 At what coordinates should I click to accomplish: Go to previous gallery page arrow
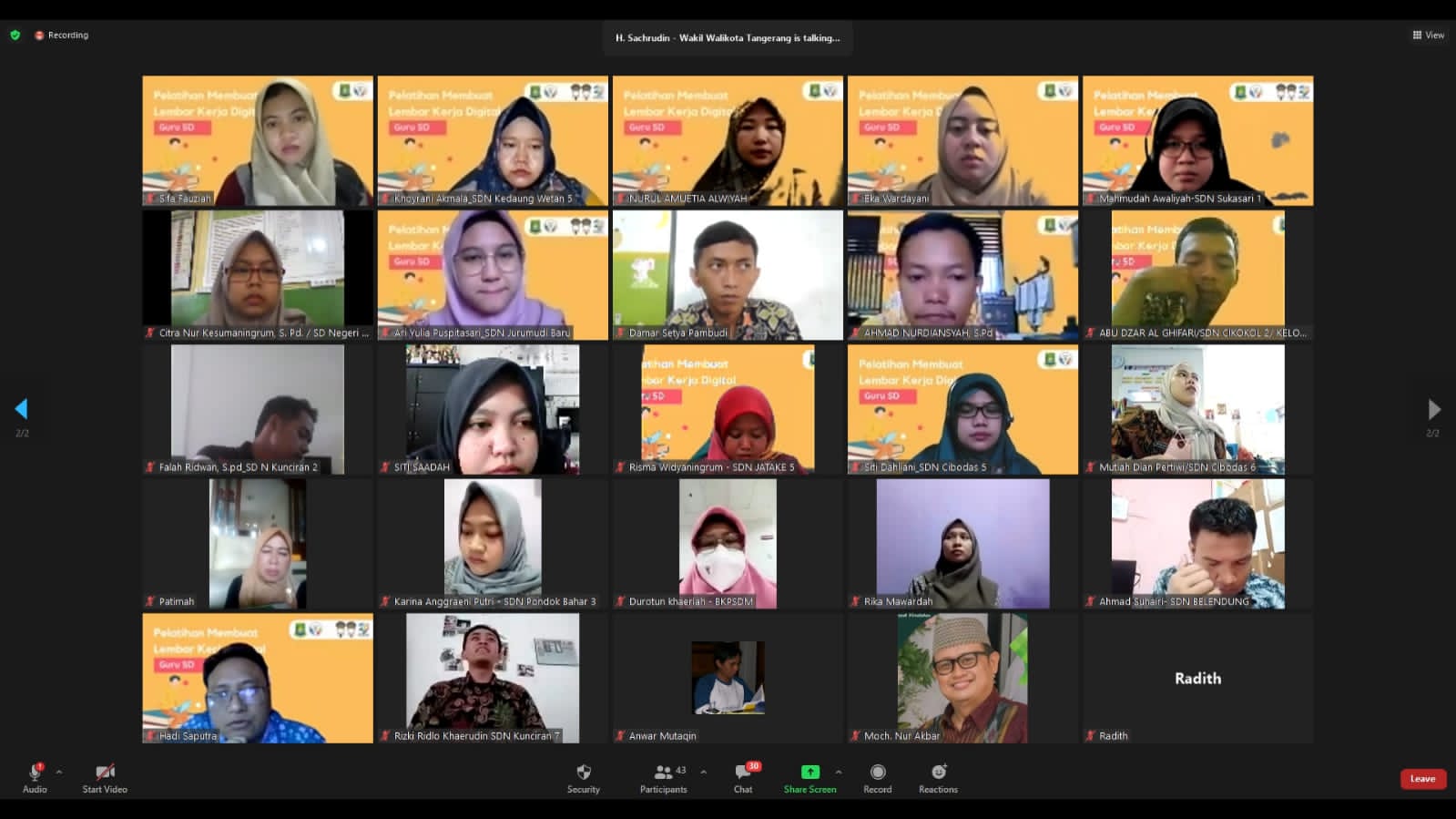tap(22, 409)
